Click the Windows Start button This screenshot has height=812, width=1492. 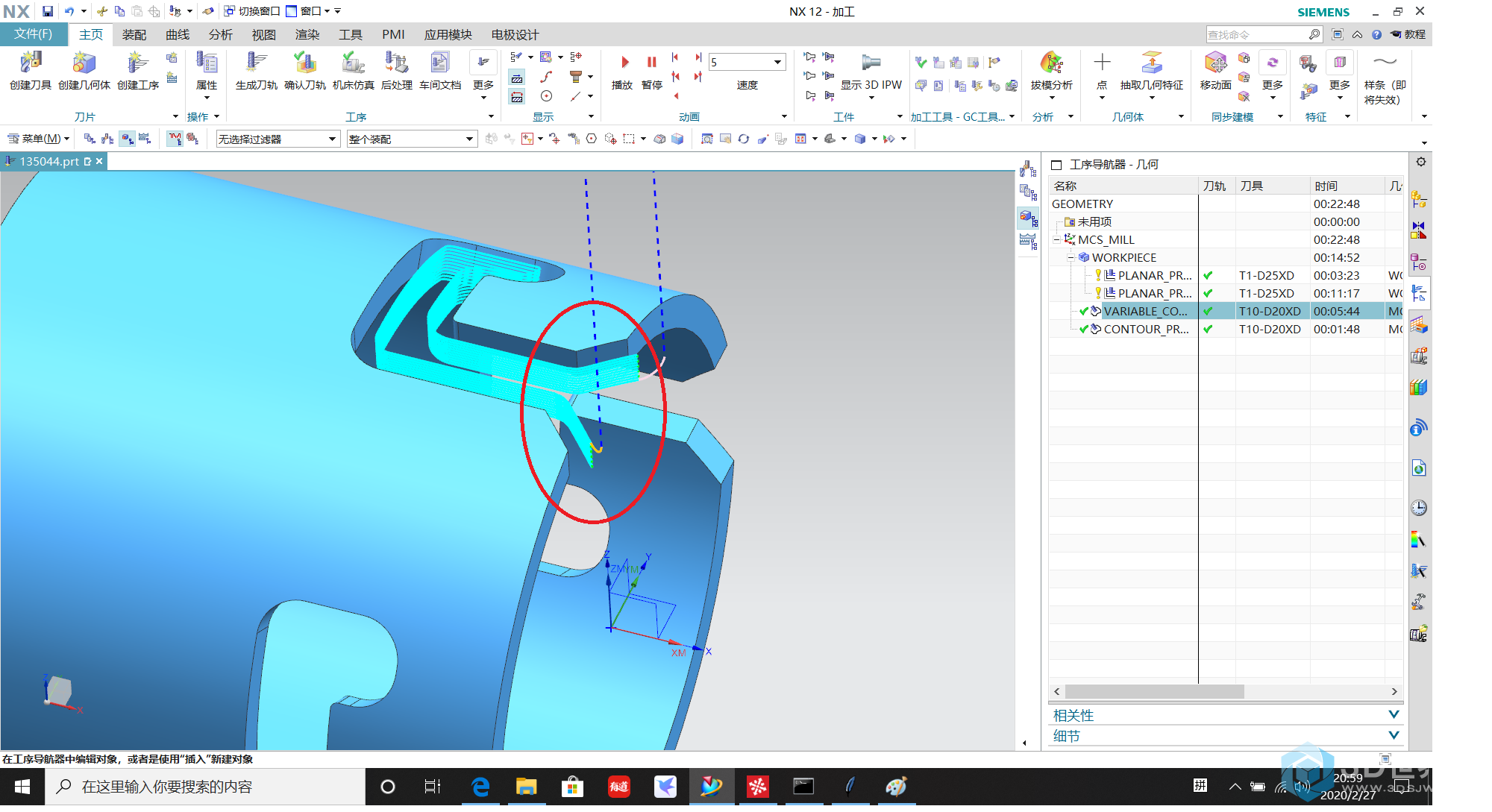tap(22, 787)
